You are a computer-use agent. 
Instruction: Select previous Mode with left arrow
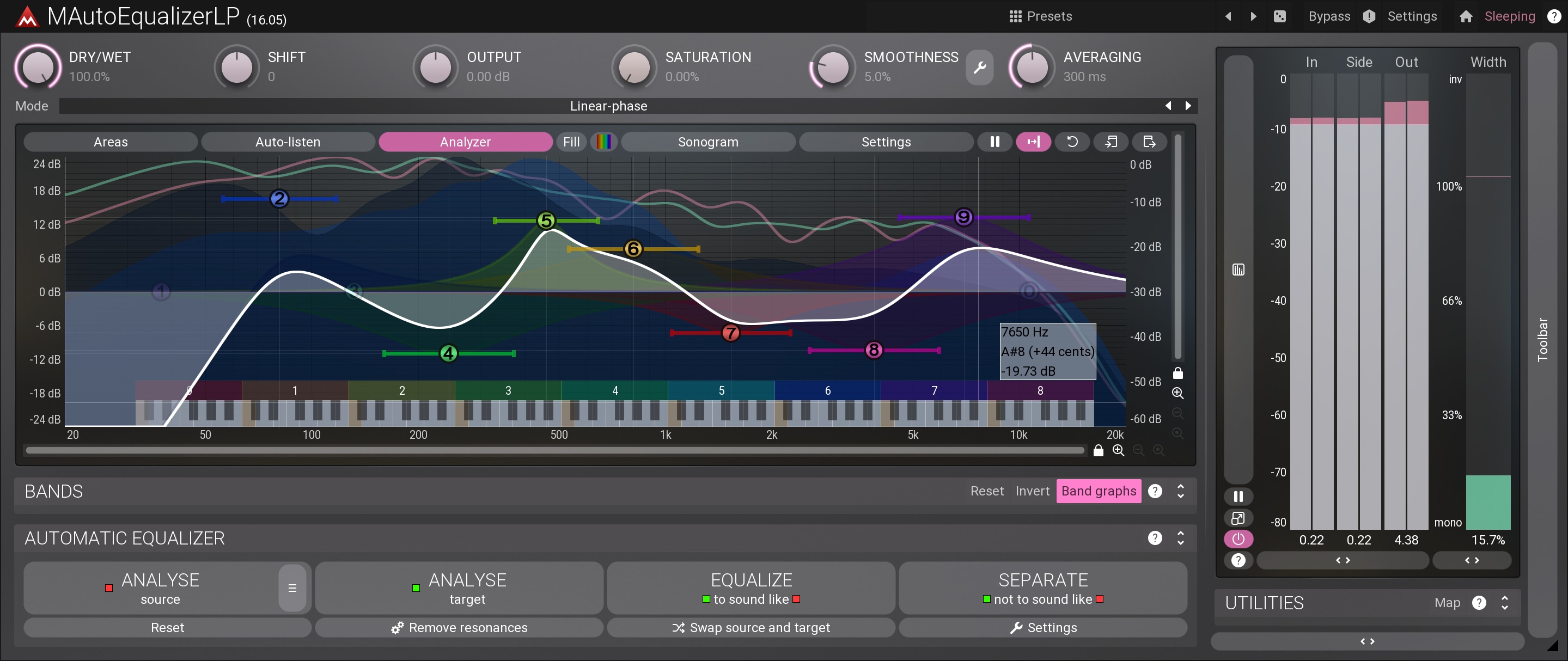point(1168,106)
